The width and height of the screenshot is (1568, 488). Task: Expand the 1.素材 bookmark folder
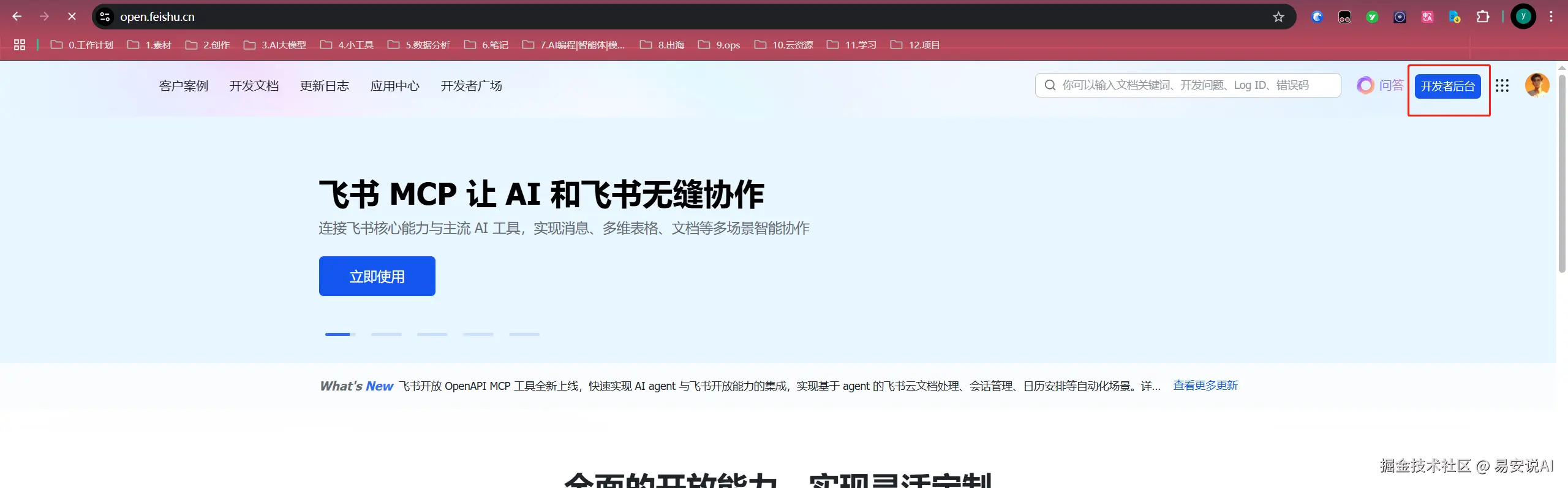[149, 45]
